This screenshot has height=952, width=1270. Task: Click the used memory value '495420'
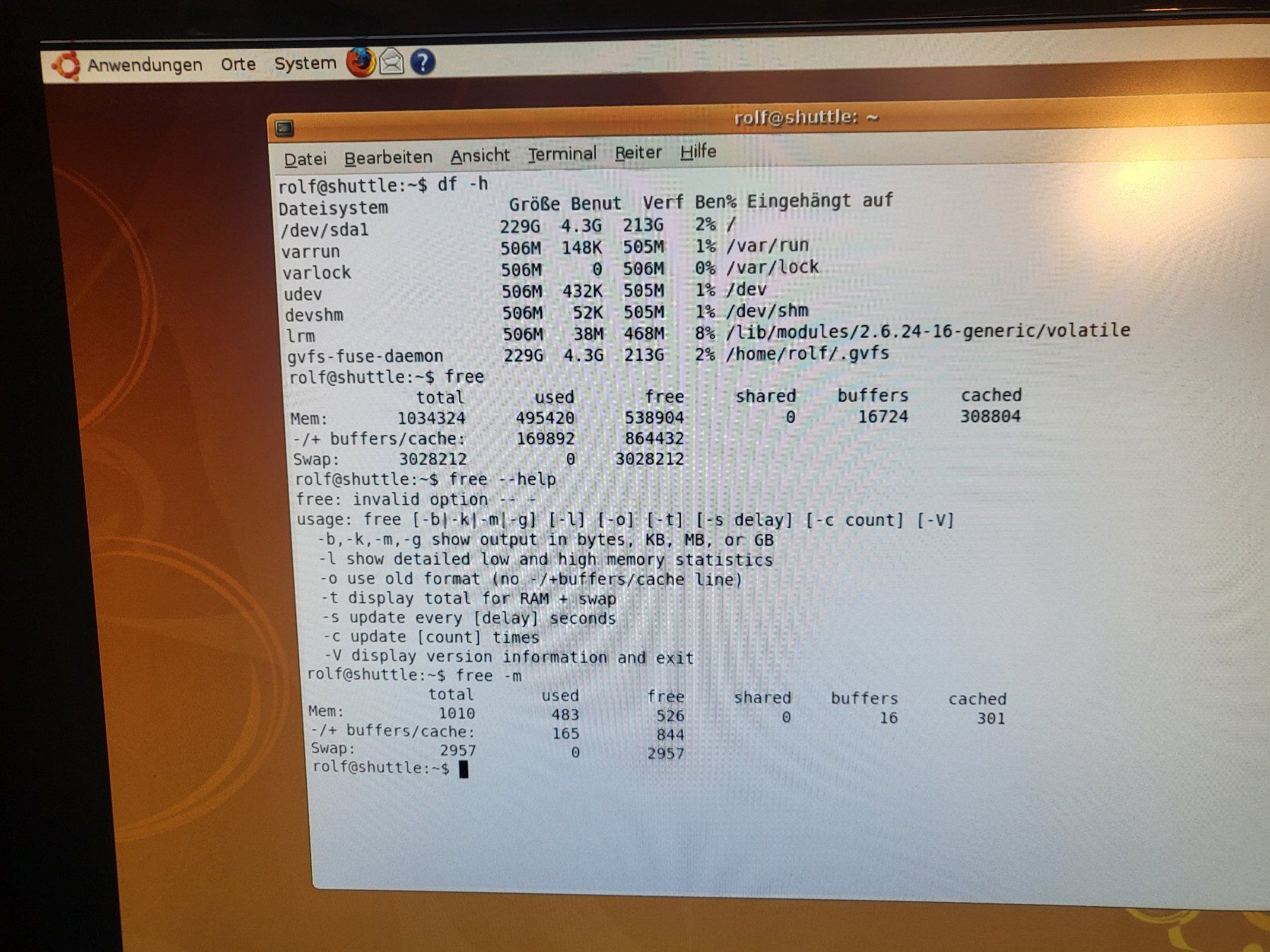point(545,417)
